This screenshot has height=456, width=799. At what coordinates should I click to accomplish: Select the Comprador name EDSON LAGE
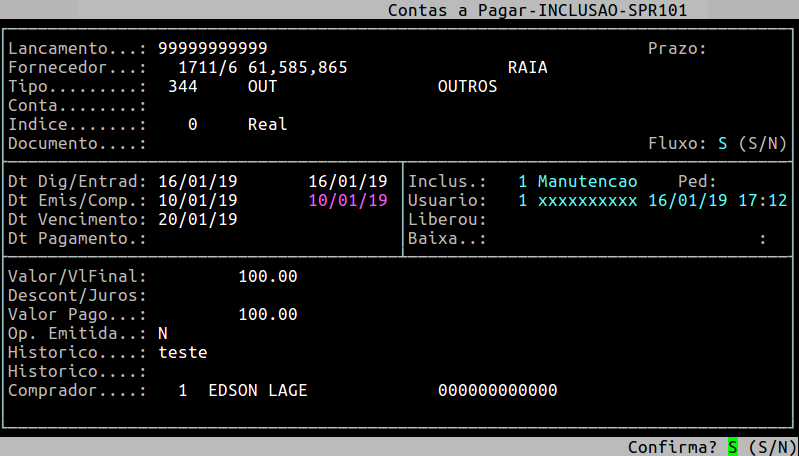[257, 390]
